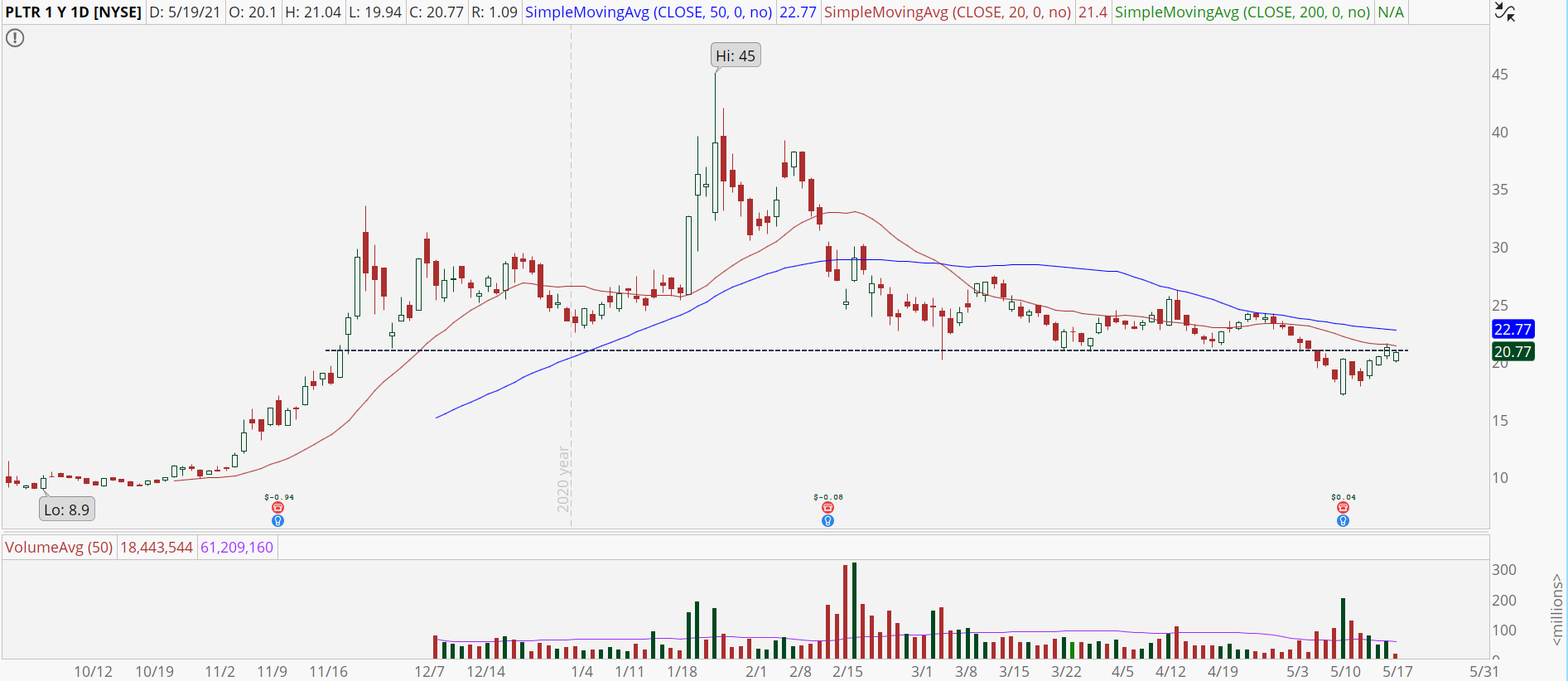
Task: Click the high price readout H: 21.04
Action: [313, 12]
